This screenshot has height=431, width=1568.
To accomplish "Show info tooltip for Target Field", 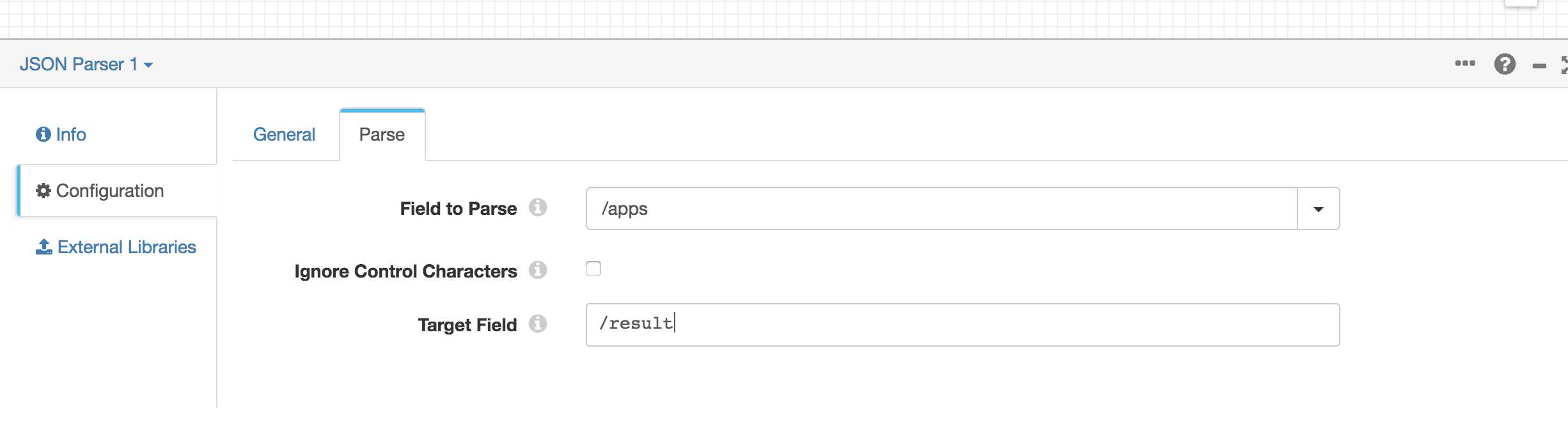I will click(538, 324).
